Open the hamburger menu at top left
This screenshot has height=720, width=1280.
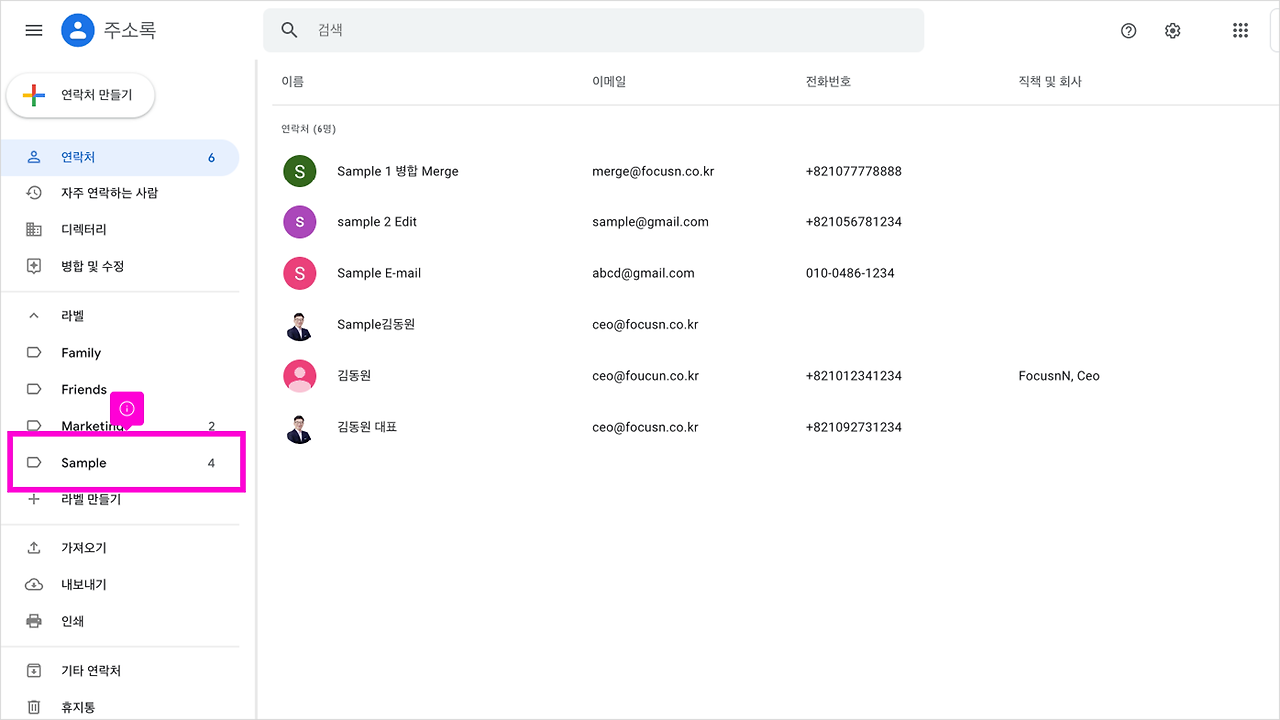(33, 30)
